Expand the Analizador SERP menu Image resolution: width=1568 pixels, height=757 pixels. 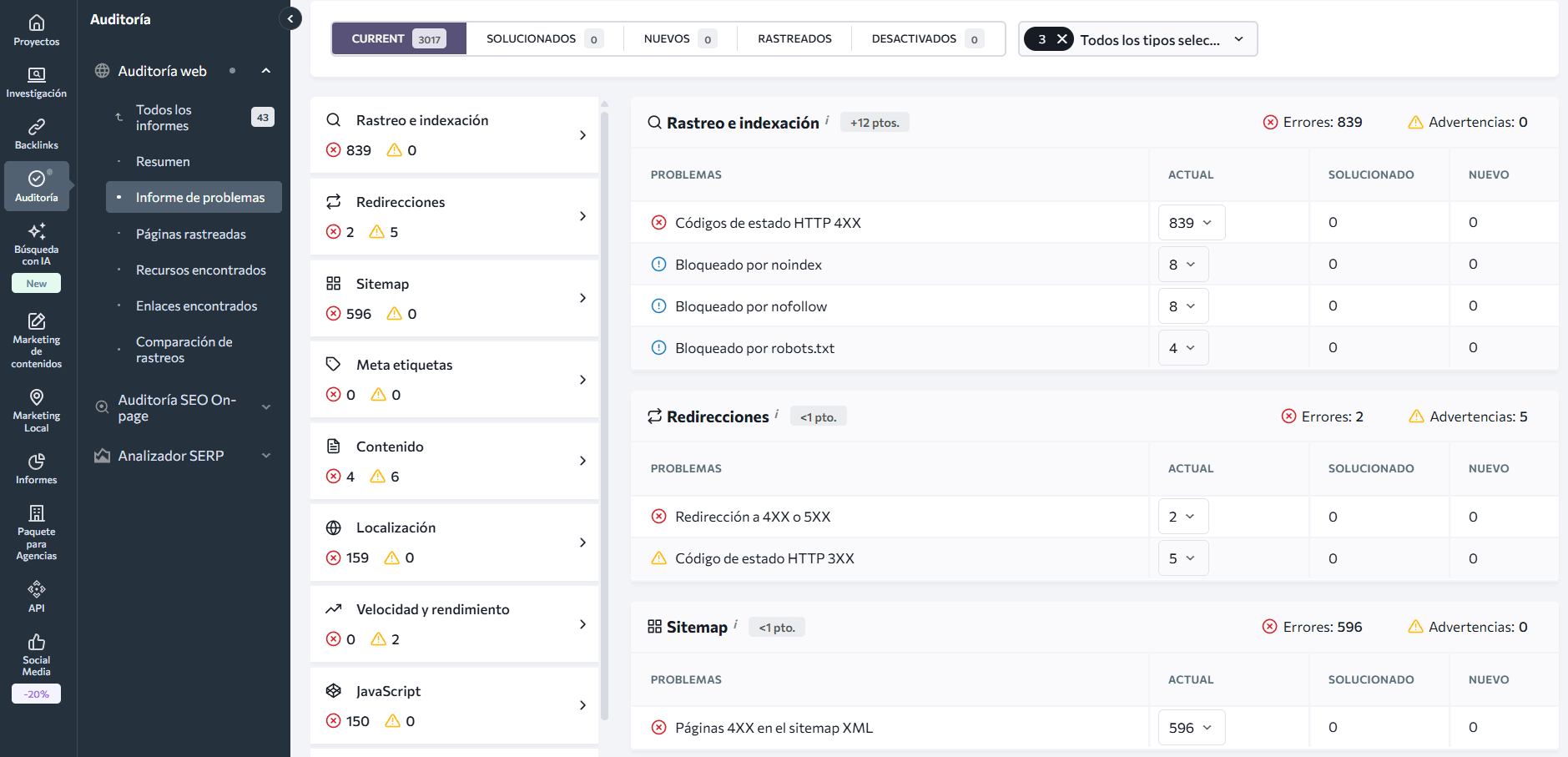[266, 456]
